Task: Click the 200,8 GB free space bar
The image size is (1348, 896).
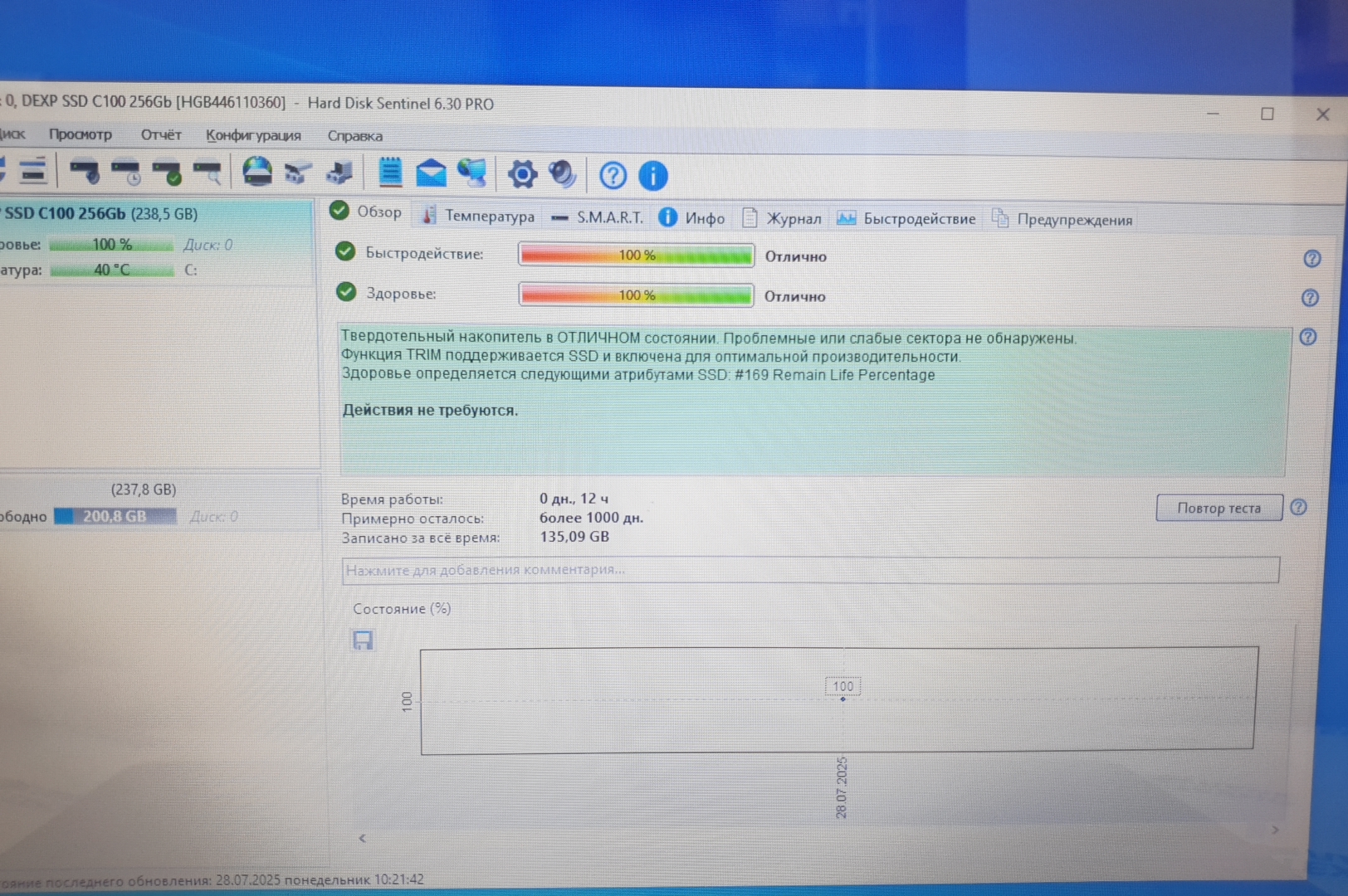Action: point(115,516)
